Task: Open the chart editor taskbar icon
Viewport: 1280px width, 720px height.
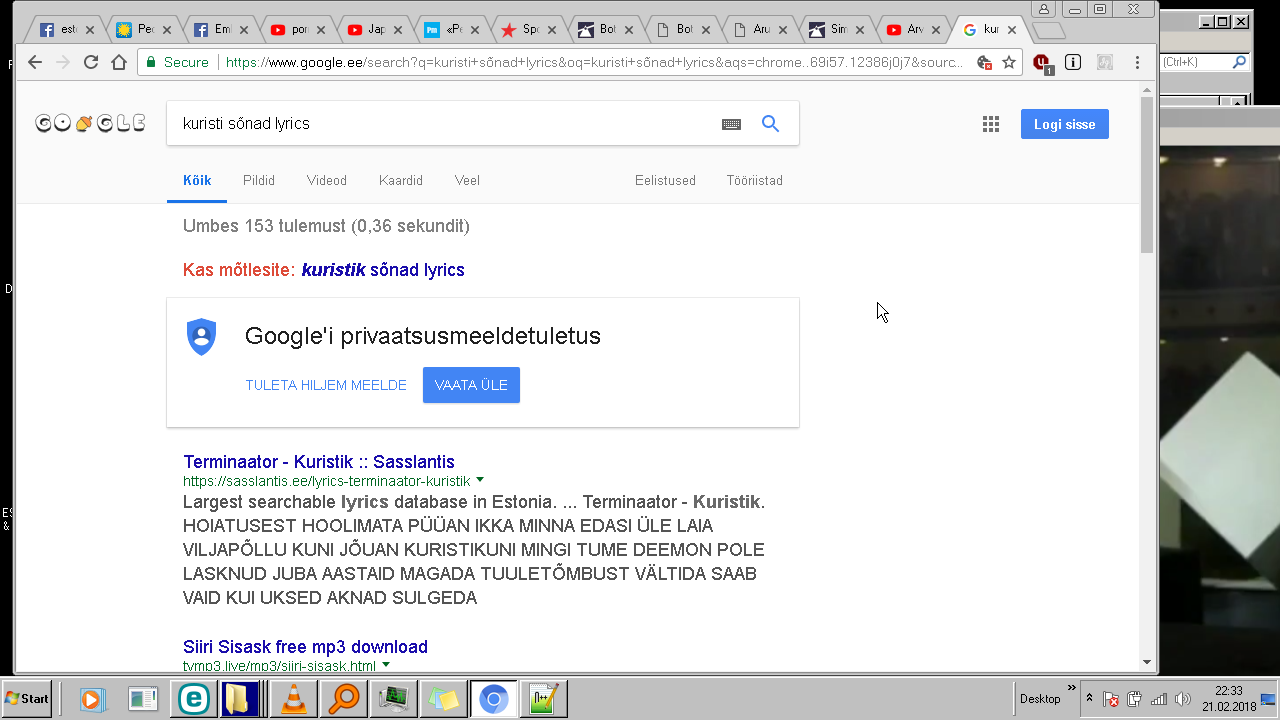Action: [x=543, y=699]
